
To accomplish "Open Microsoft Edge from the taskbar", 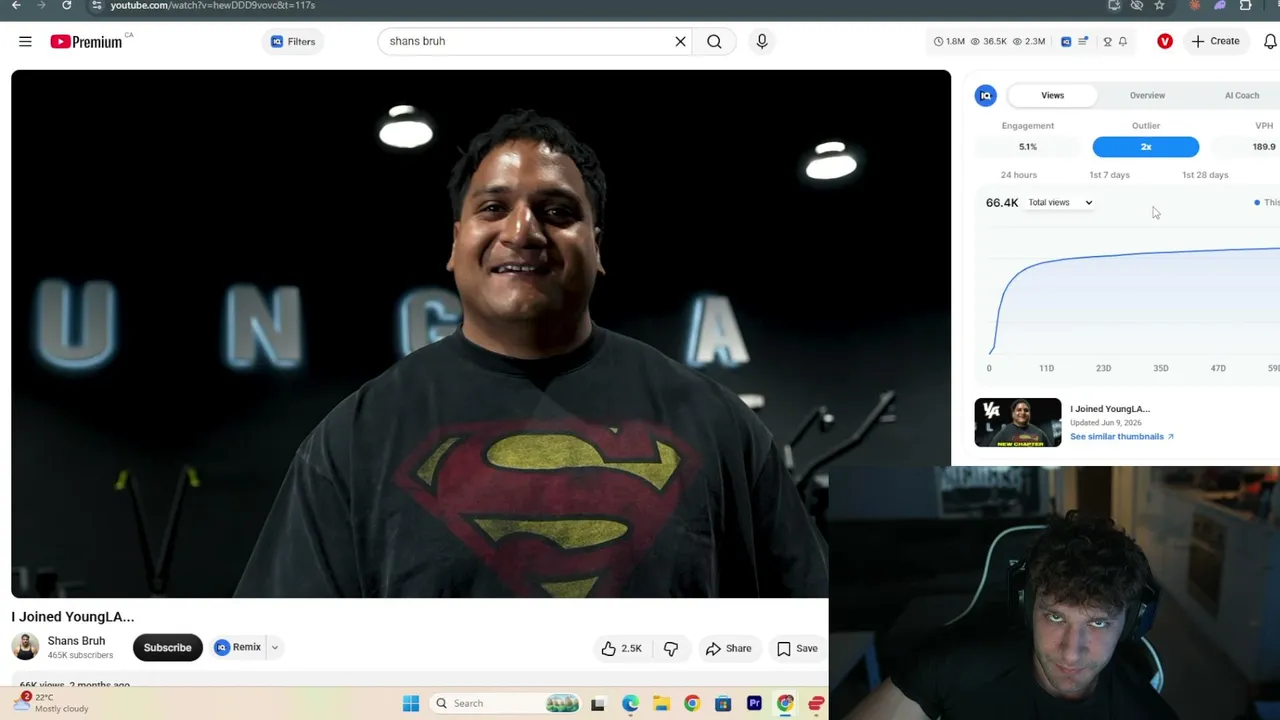I will 630,704.
